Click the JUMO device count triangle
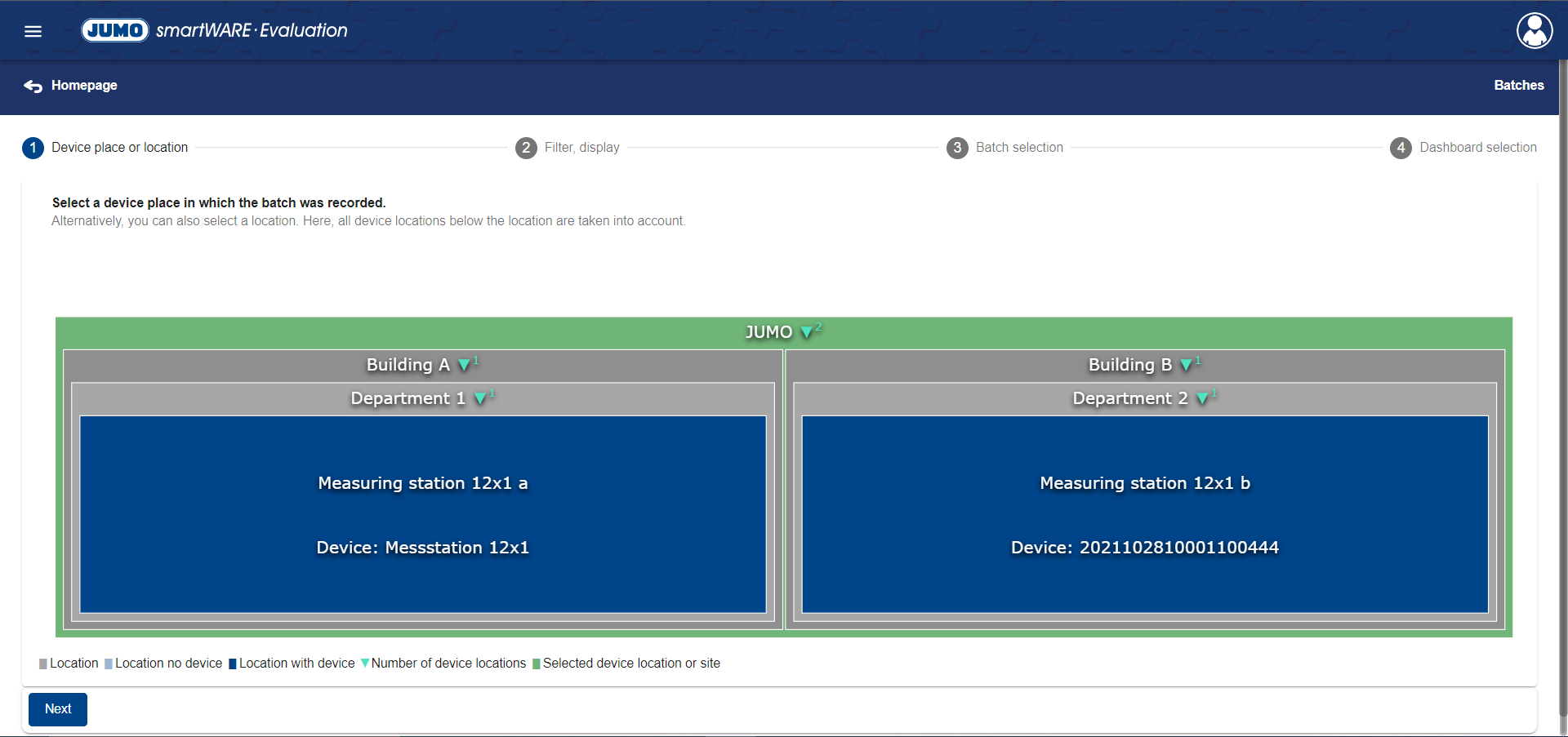Viewport: 1568px width, 737px height. coord(807,332)
